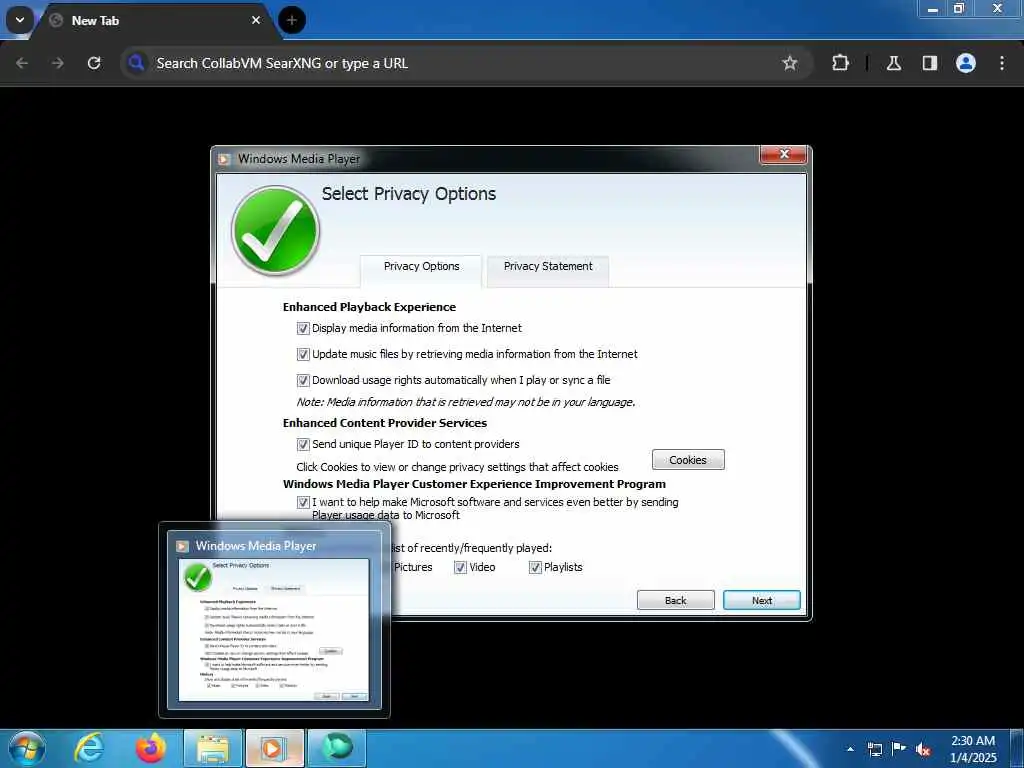Uncheck Update music files by retrieving media information
The image size is (1024, 768).
pos(303,355)
